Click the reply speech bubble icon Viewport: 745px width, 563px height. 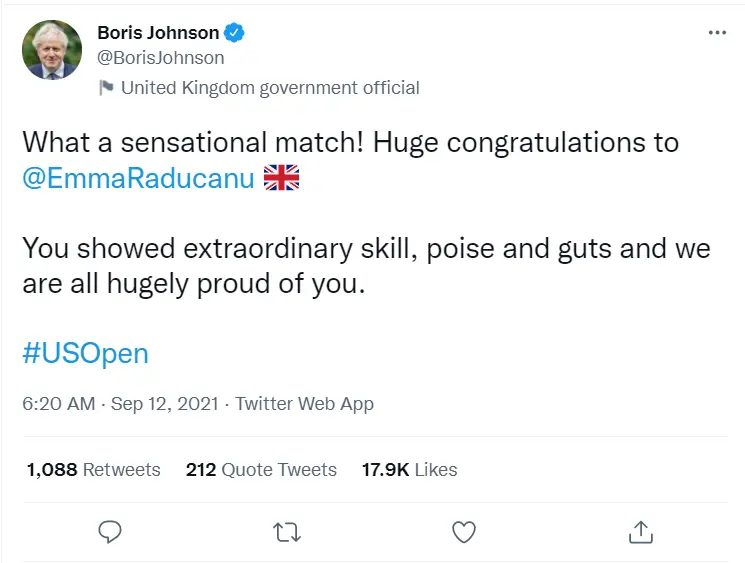point(111,532)
